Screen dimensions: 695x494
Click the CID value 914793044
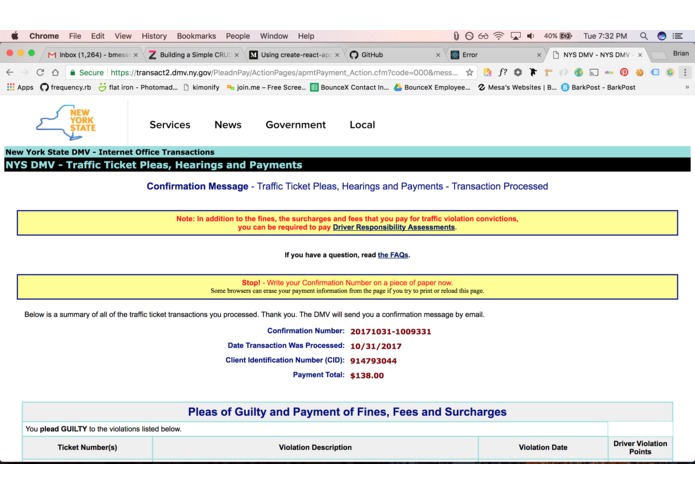[x=373, y=361]
